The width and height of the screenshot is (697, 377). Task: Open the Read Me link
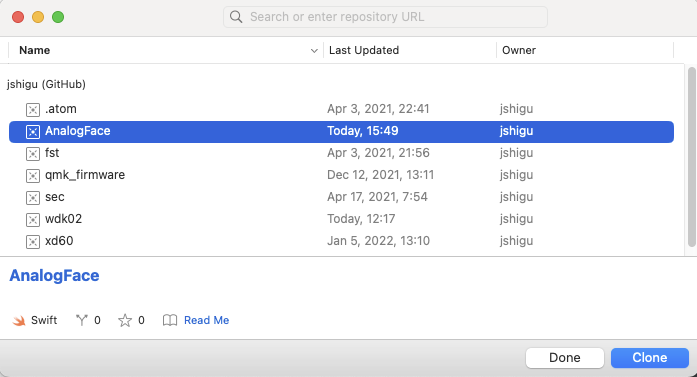[x=207, y=320]
